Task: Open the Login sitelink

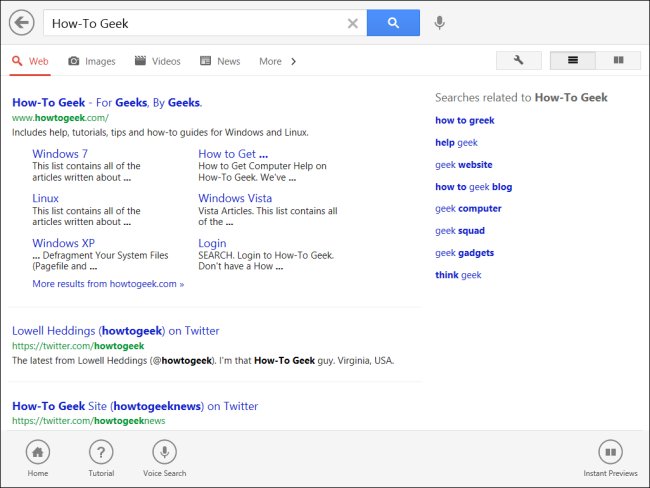Action: (x=212, y=243)
